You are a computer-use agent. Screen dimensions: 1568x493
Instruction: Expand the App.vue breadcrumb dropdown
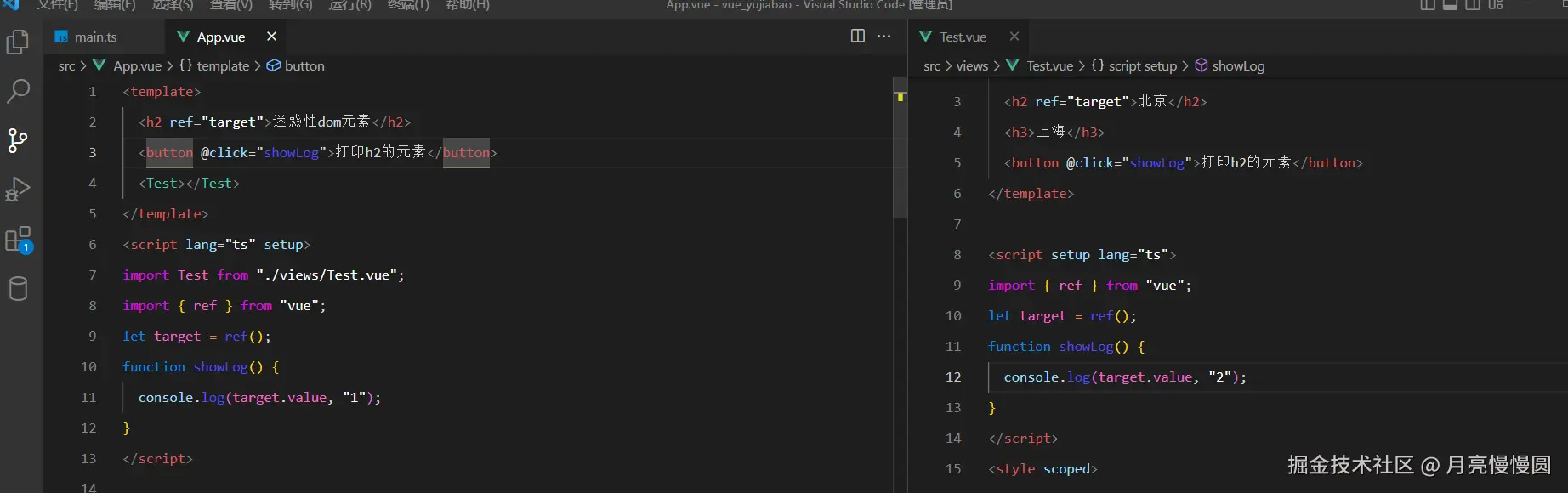(137, 65)
